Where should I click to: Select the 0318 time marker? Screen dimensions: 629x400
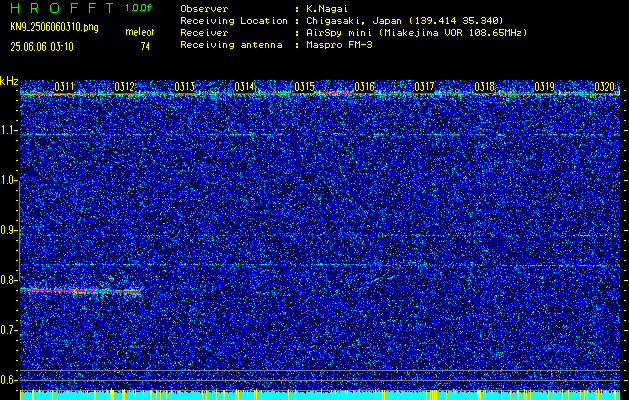[x=484, y=86]
